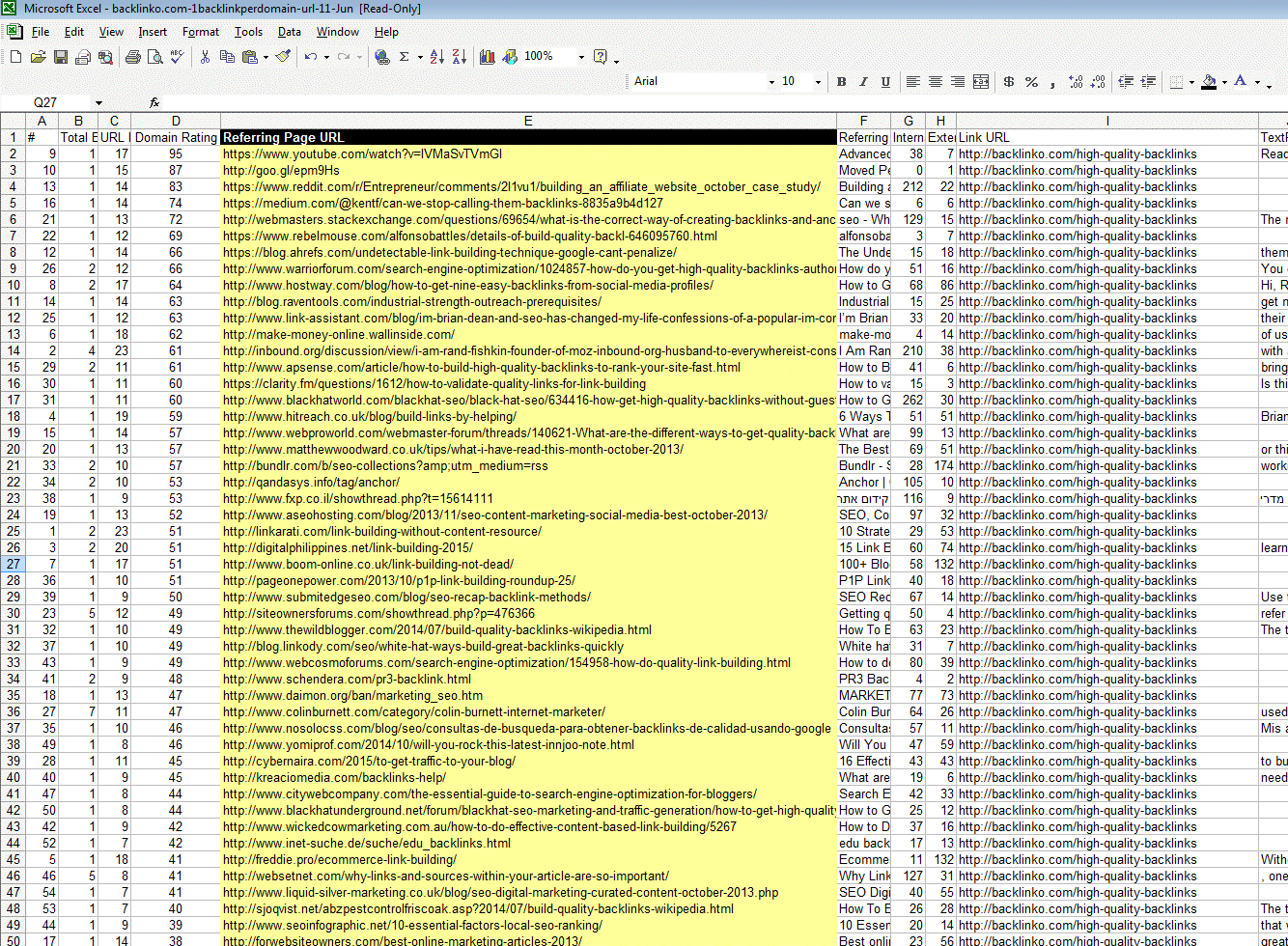Apply the Currency dollar style

tap(1009, 82)
